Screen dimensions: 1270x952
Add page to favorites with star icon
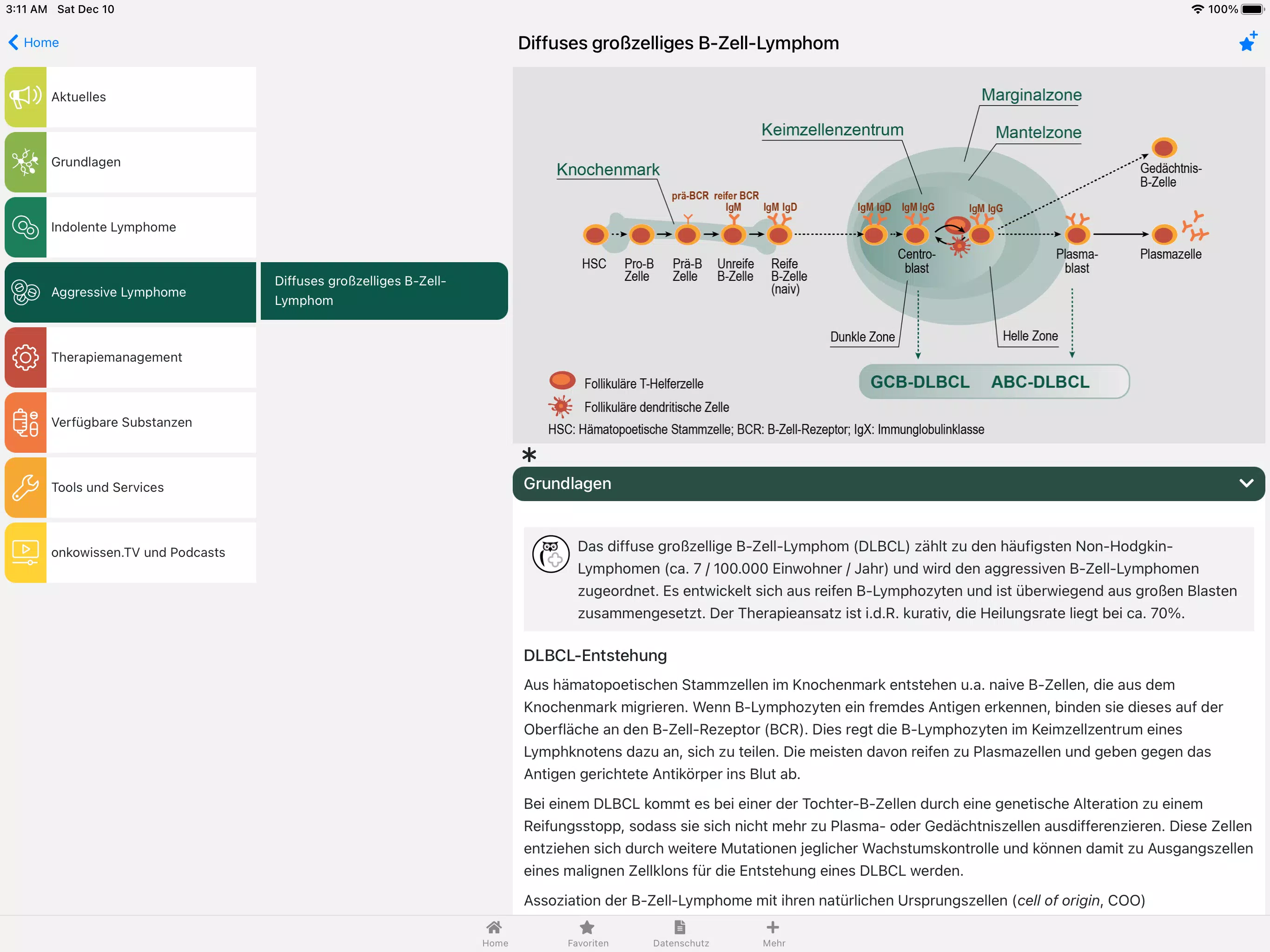[x=1248, y=42]
